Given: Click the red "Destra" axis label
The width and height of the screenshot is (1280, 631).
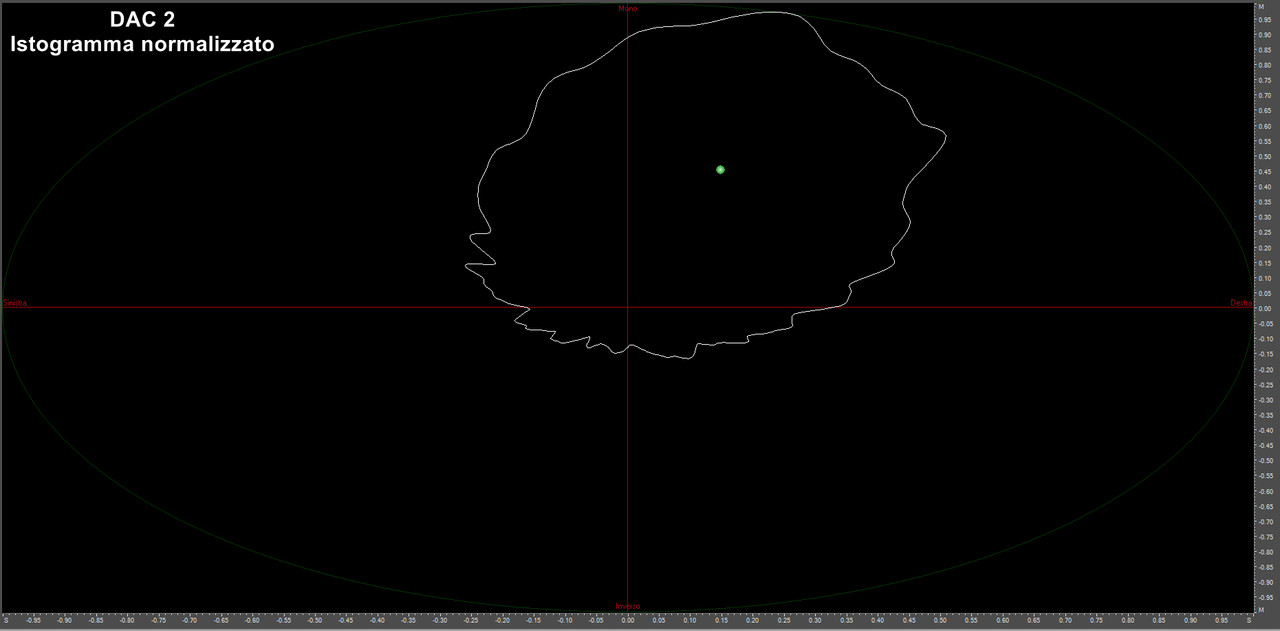Looking at the screenshot, I should pyautogui.click(x=1240, y=302).
